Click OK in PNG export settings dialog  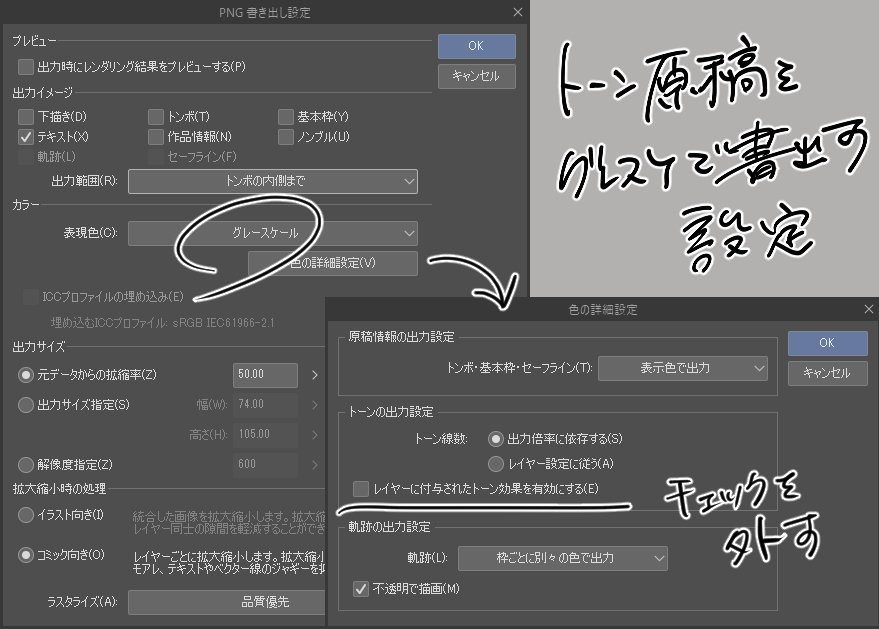pos(476,46)
